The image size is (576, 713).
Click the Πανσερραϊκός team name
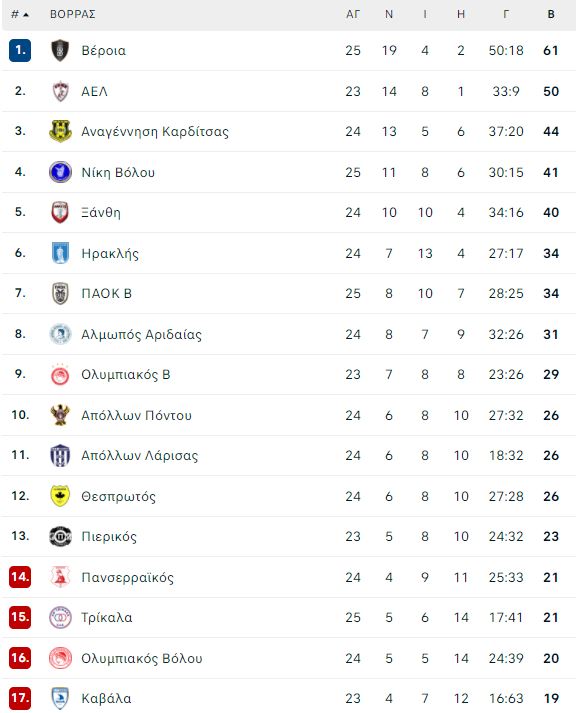coord(127,577)
